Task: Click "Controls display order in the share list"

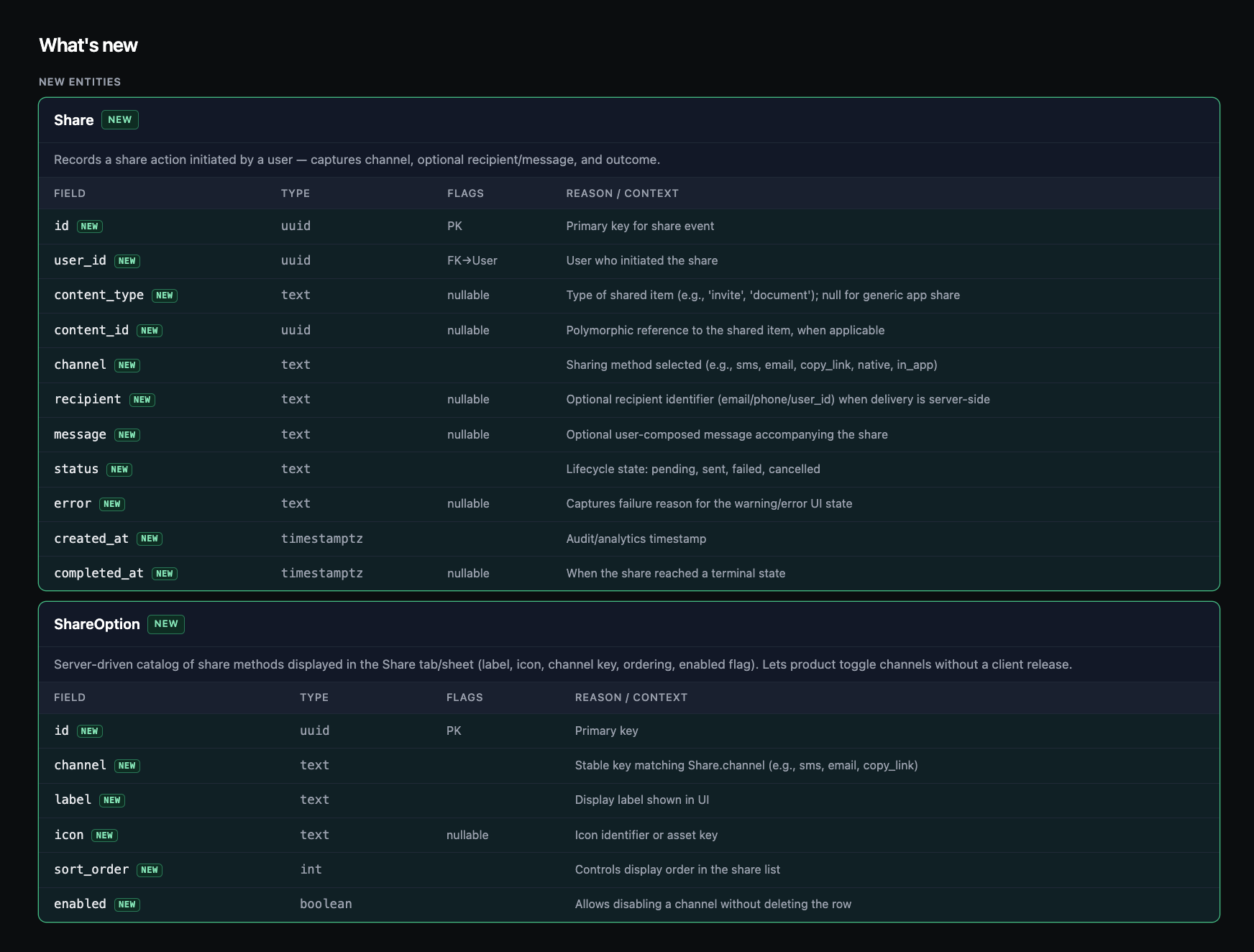Action: coord(677,869)
